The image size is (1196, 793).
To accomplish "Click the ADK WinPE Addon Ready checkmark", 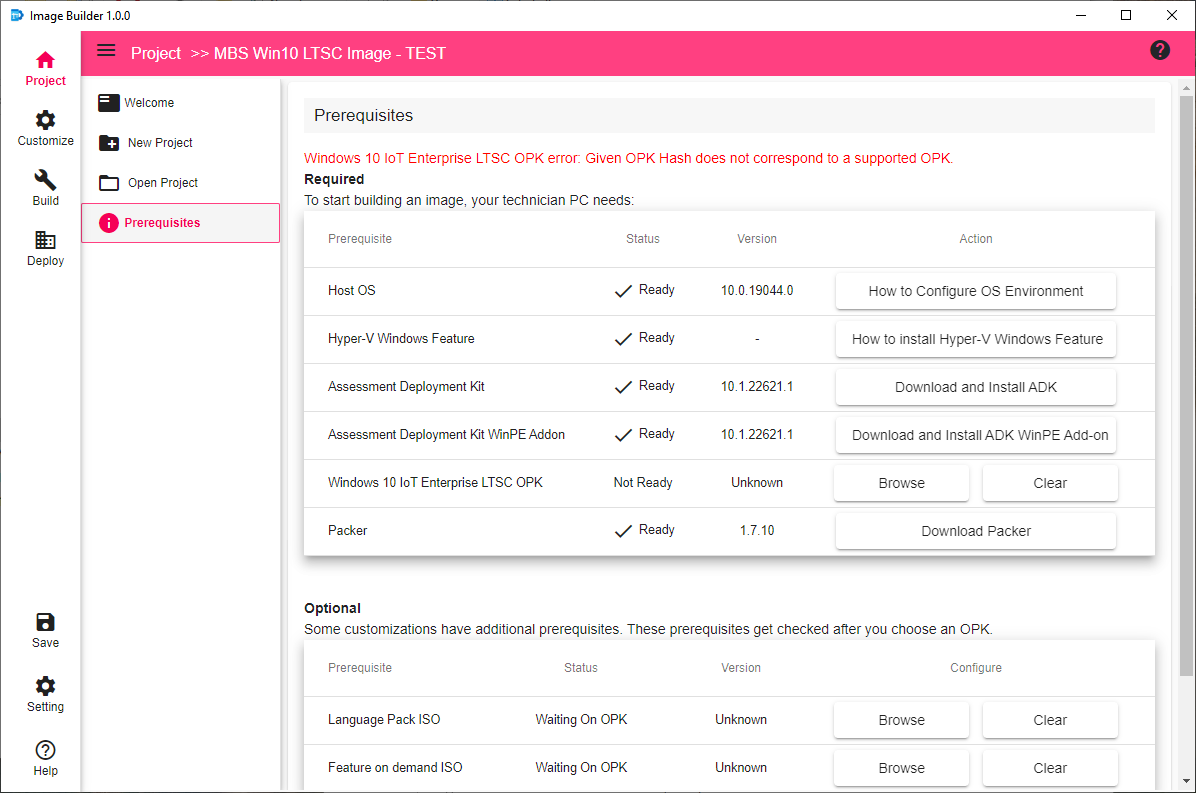I will pyautogui.click(x=623, y=435).
